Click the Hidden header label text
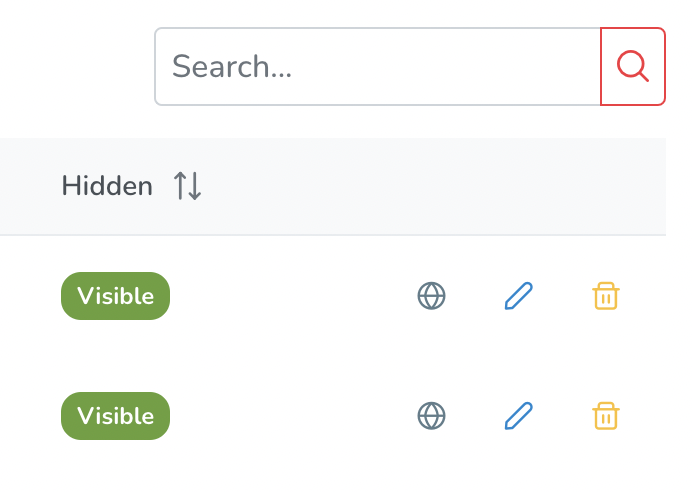The width and height of the screenshot is (692, 492). click(x=107, y=186)
